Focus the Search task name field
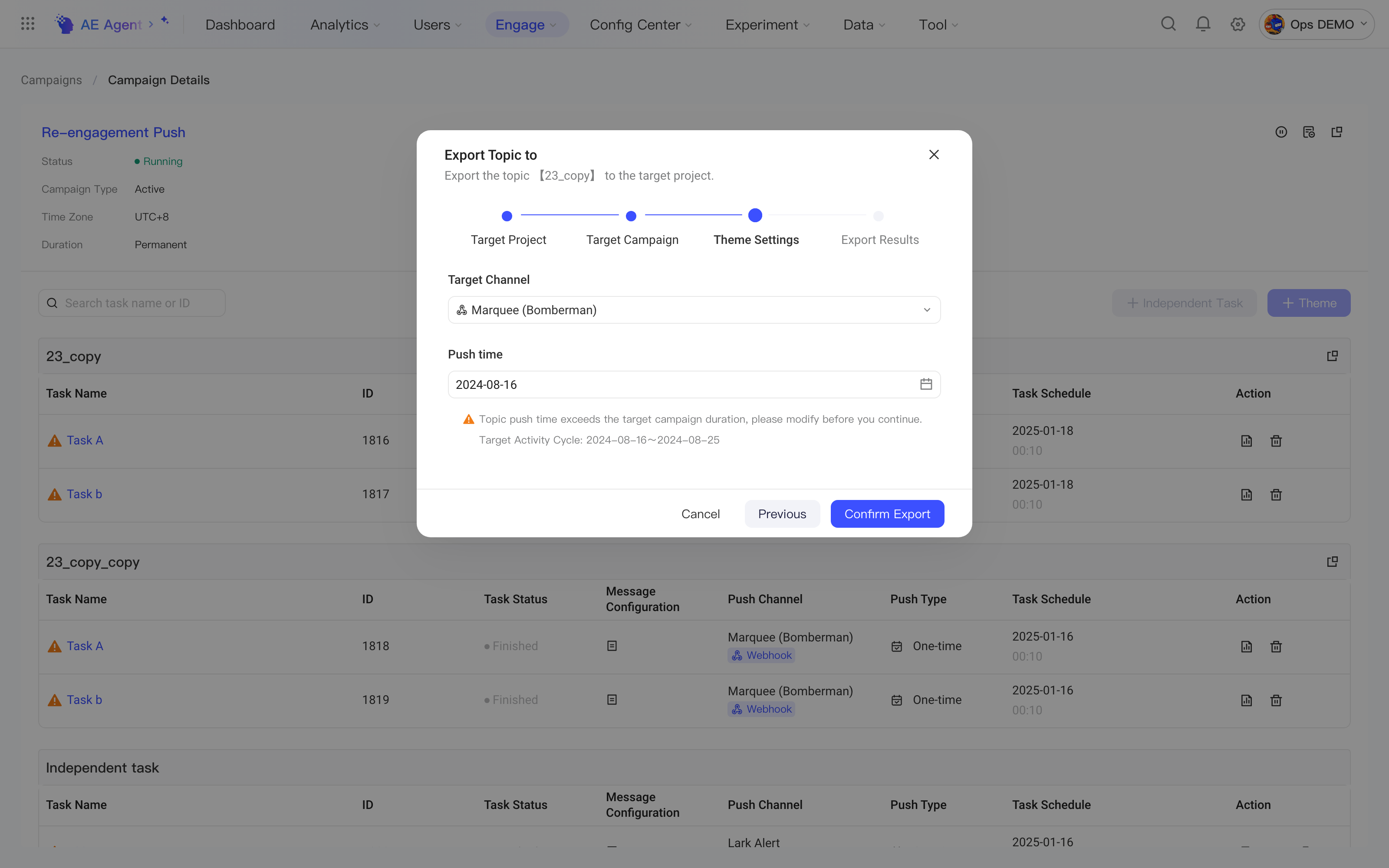The width and height of the screenshot is (1389, 868). pos(132,302)
